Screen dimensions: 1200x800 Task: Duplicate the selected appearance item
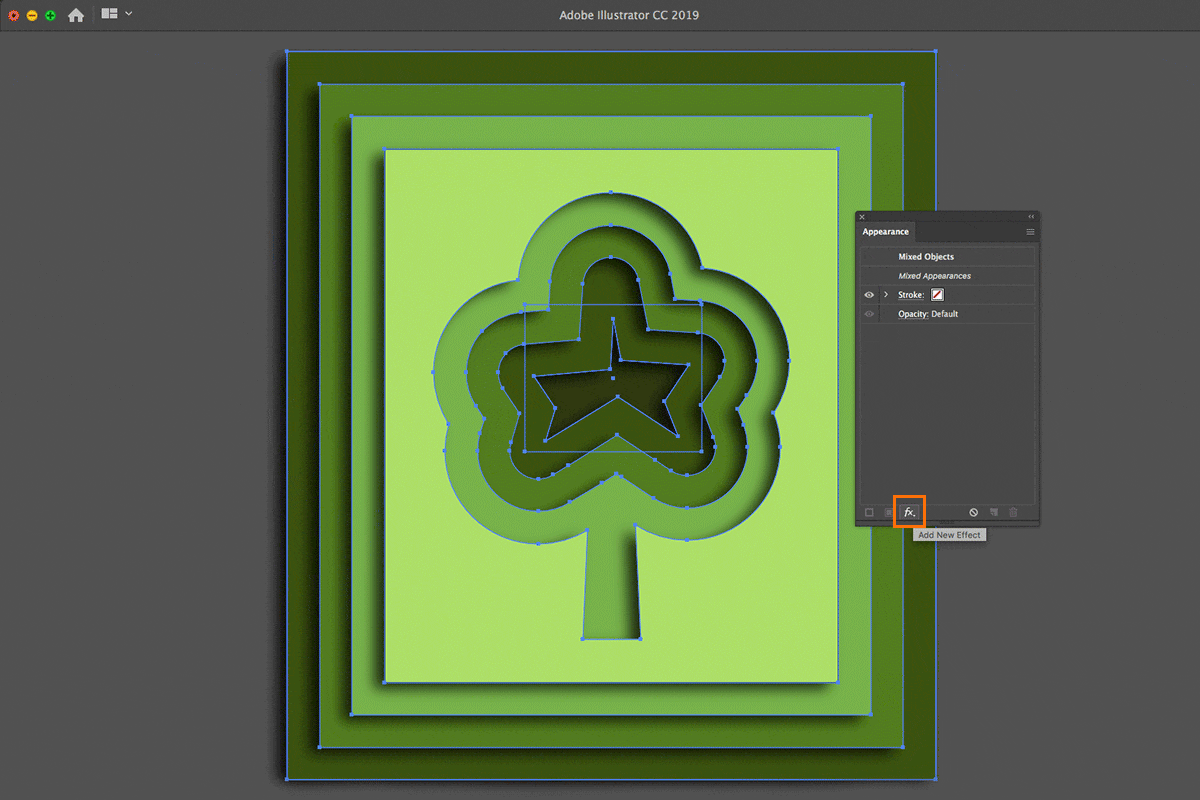click(994, 512)
